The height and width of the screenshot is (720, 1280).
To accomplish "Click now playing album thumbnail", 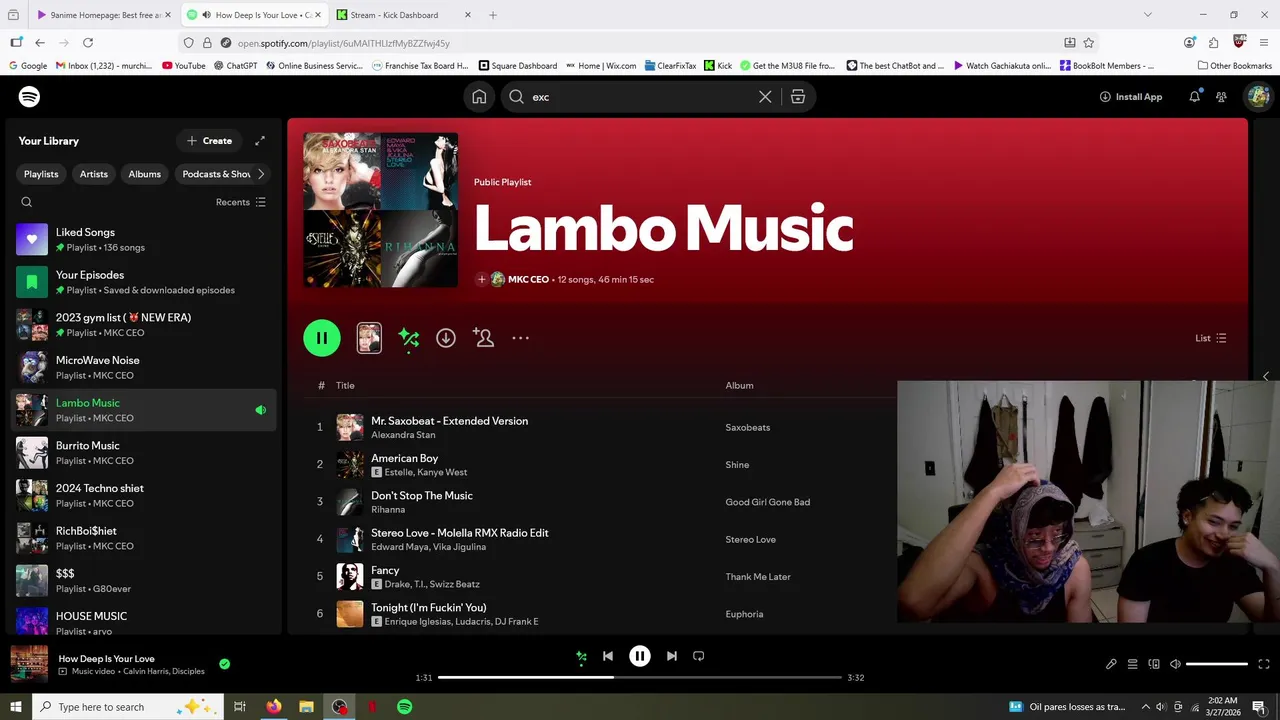I will (29, 664).
